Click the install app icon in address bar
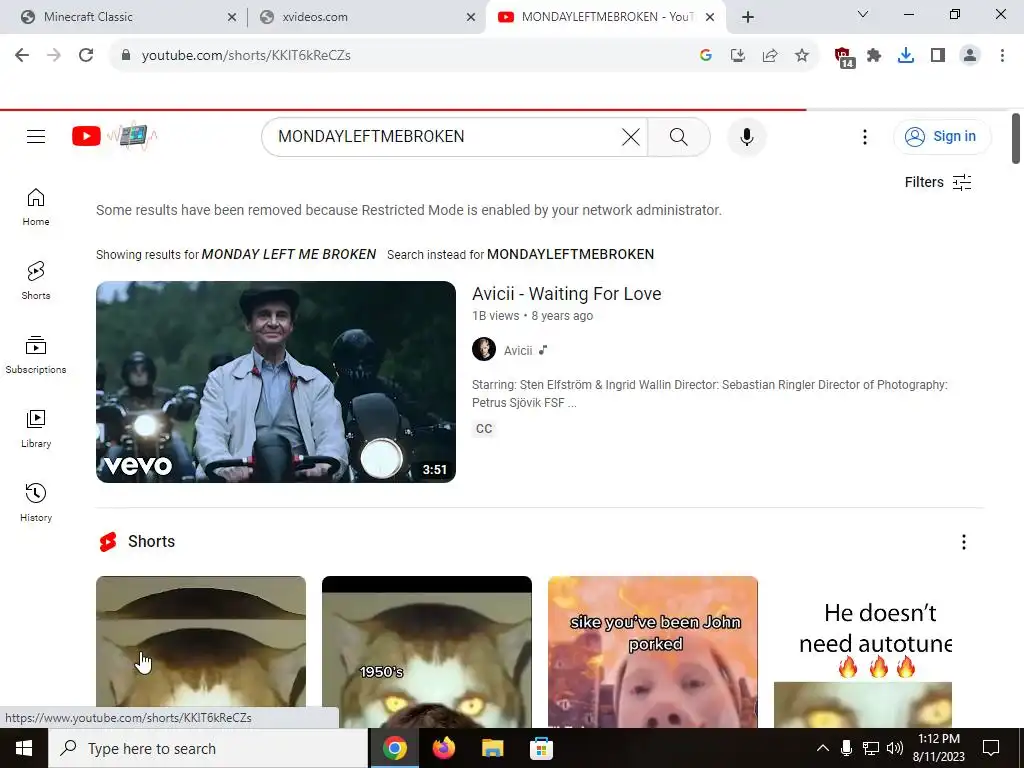This screenshot has width=1024, height=768. coord(738,56)
